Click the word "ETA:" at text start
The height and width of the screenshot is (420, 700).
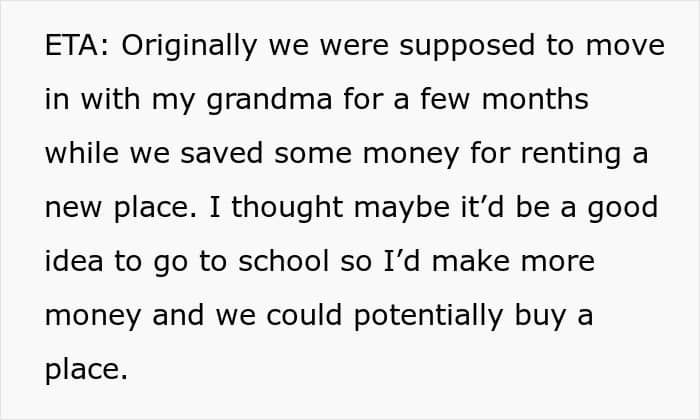pyautogui.click(x=77, y=46)
